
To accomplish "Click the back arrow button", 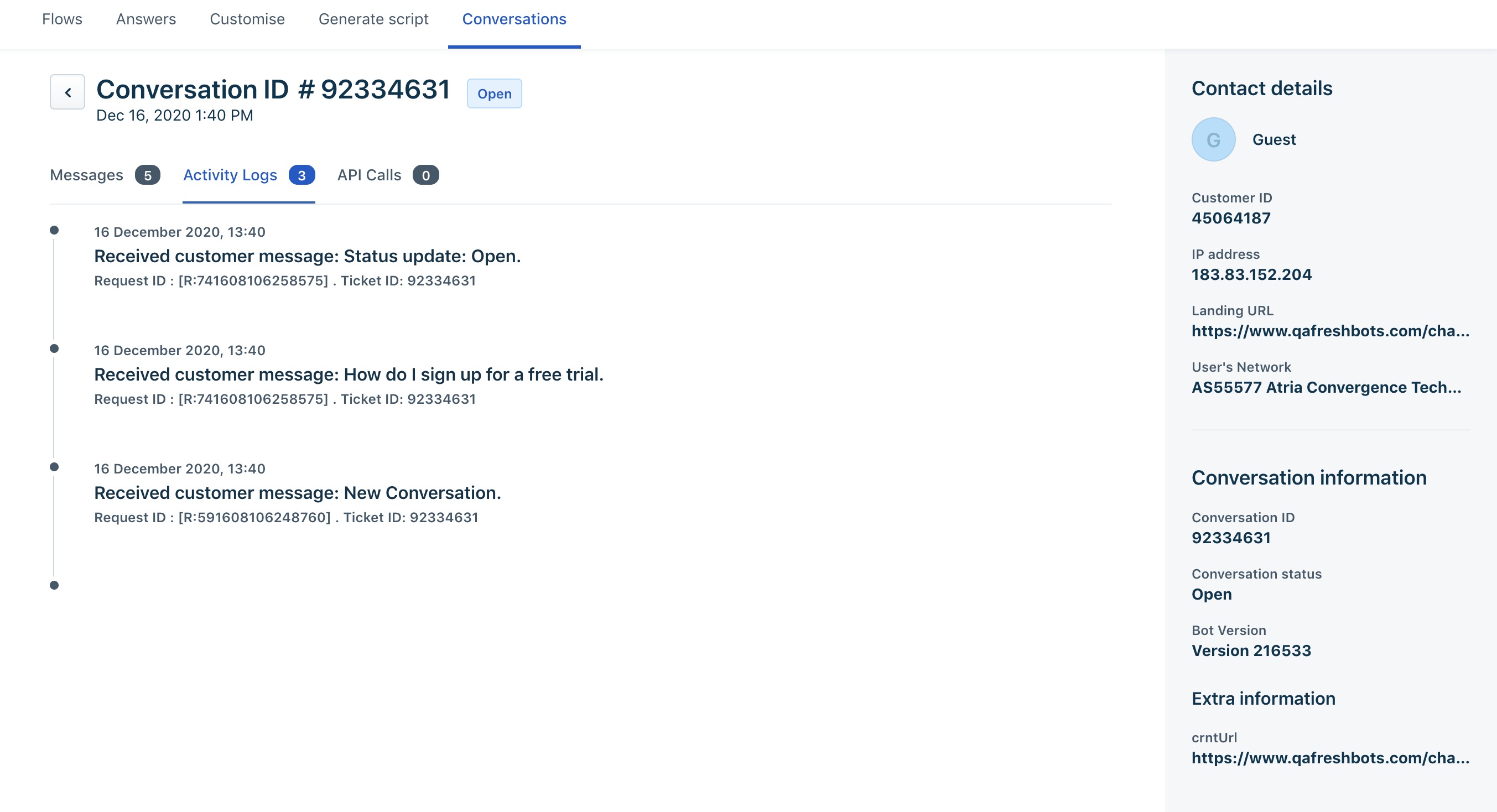I will (x=67, y=92).
